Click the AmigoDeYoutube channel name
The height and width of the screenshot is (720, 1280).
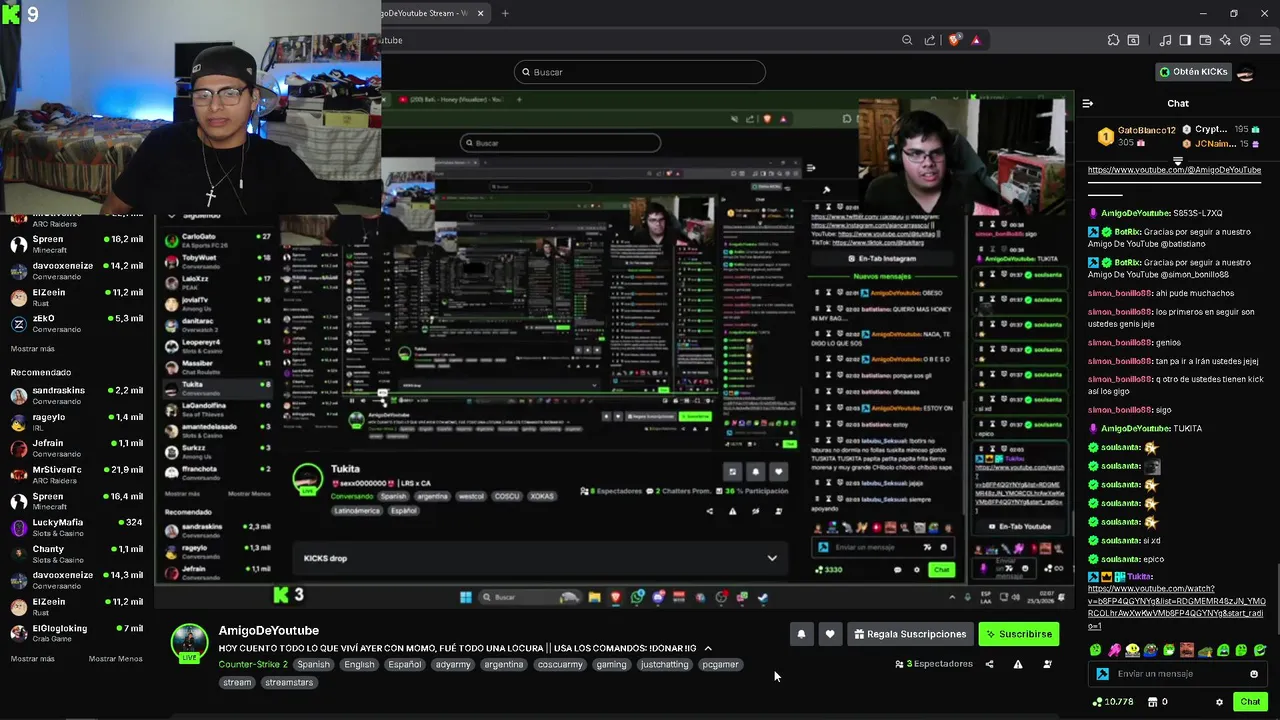(x=269, y=631)
